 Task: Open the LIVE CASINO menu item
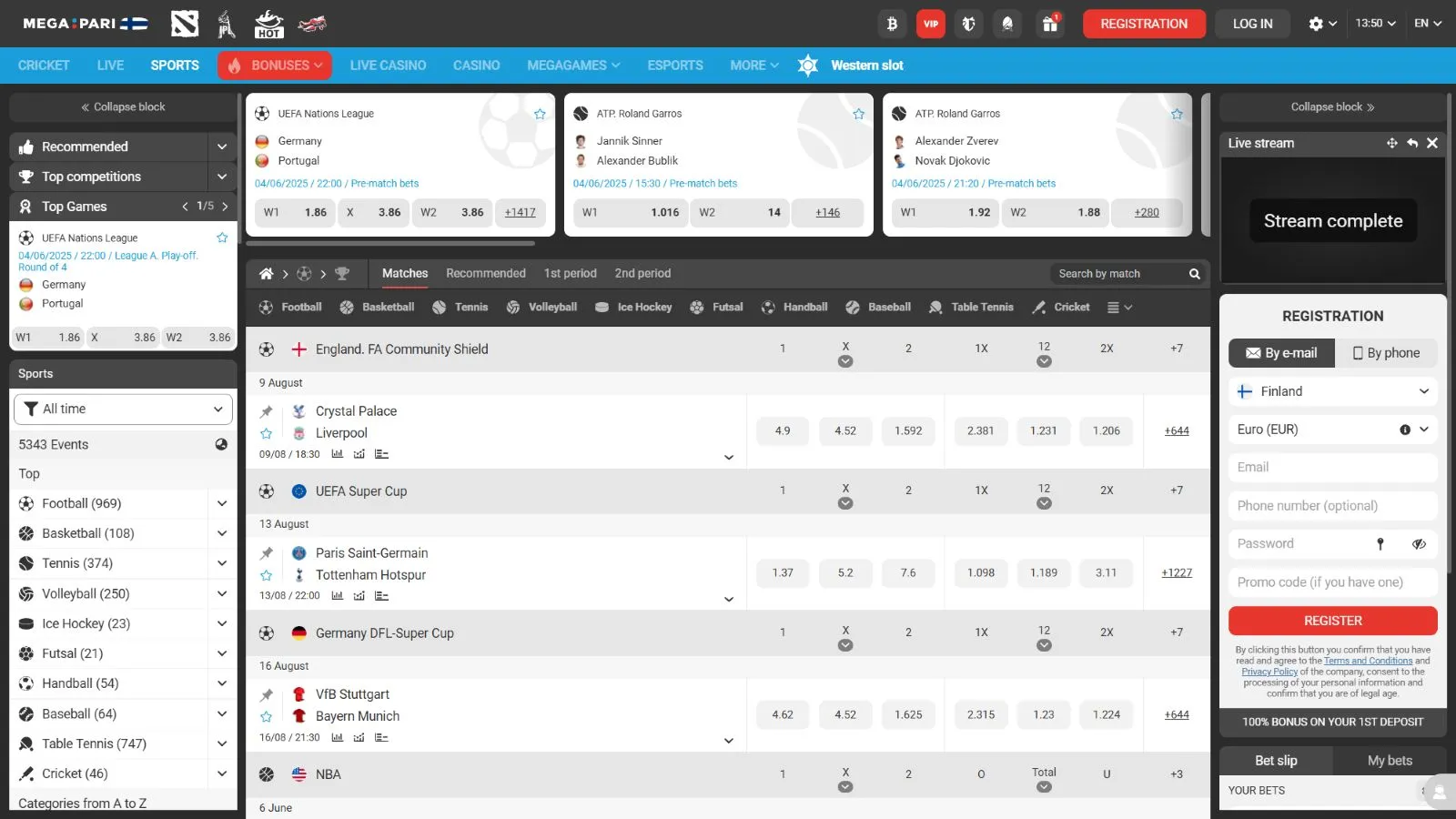[388, 66]
